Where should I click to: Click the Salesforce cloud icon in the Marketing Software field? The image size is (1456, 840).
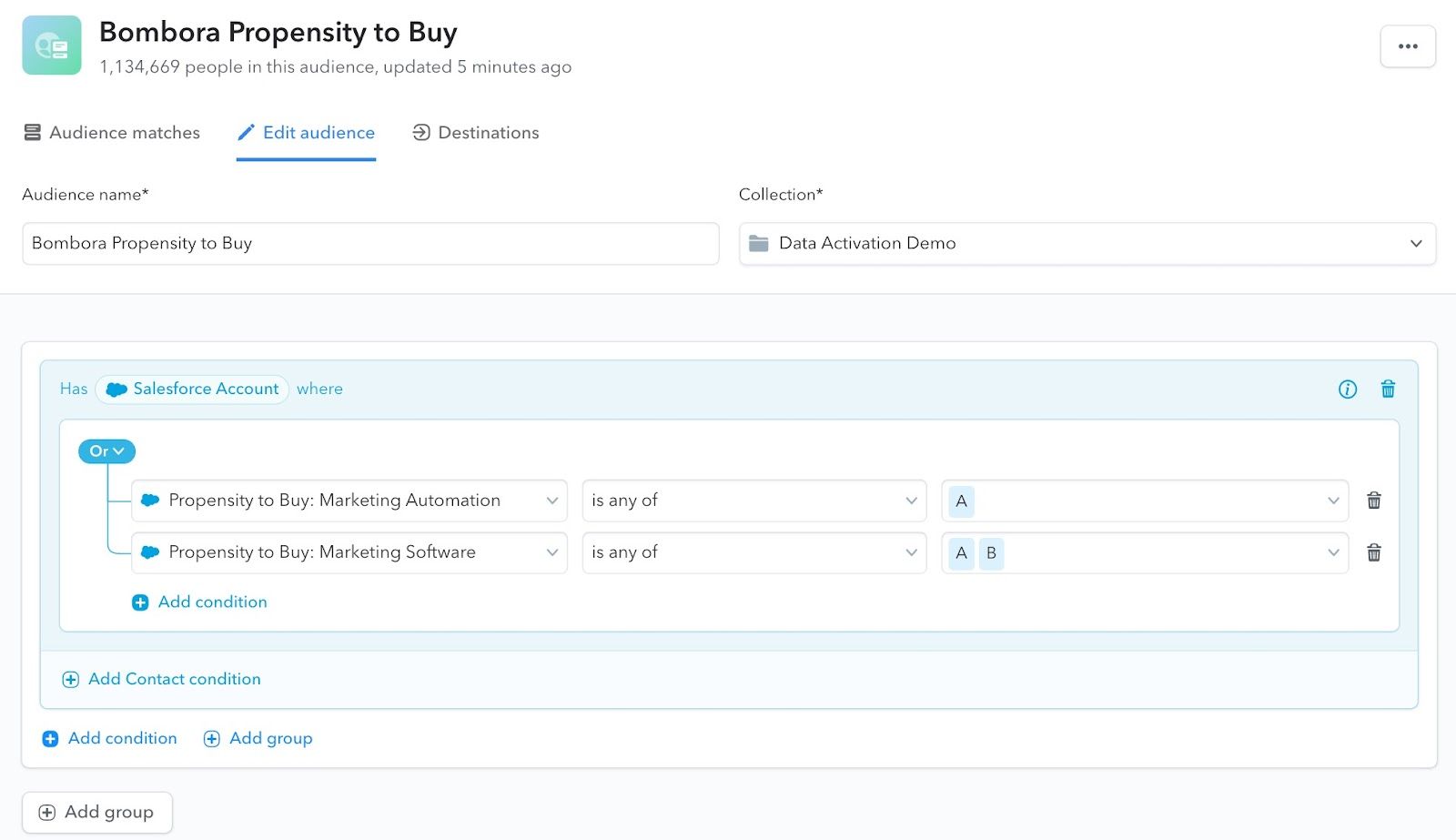tap(151, 552)
